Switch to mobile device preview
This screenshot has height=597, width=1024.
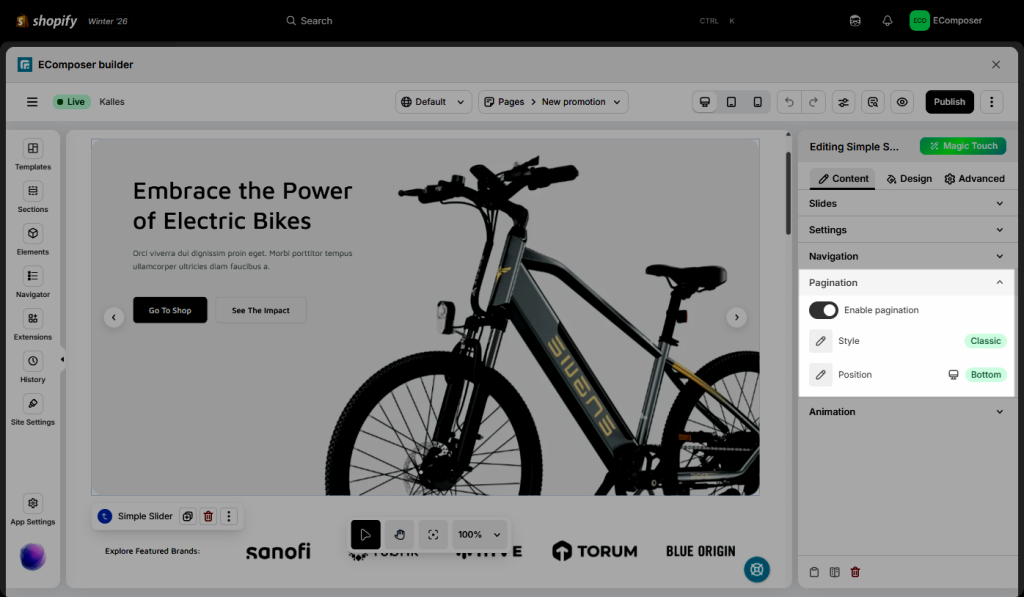pyautogui.click(x=757, y=102)
